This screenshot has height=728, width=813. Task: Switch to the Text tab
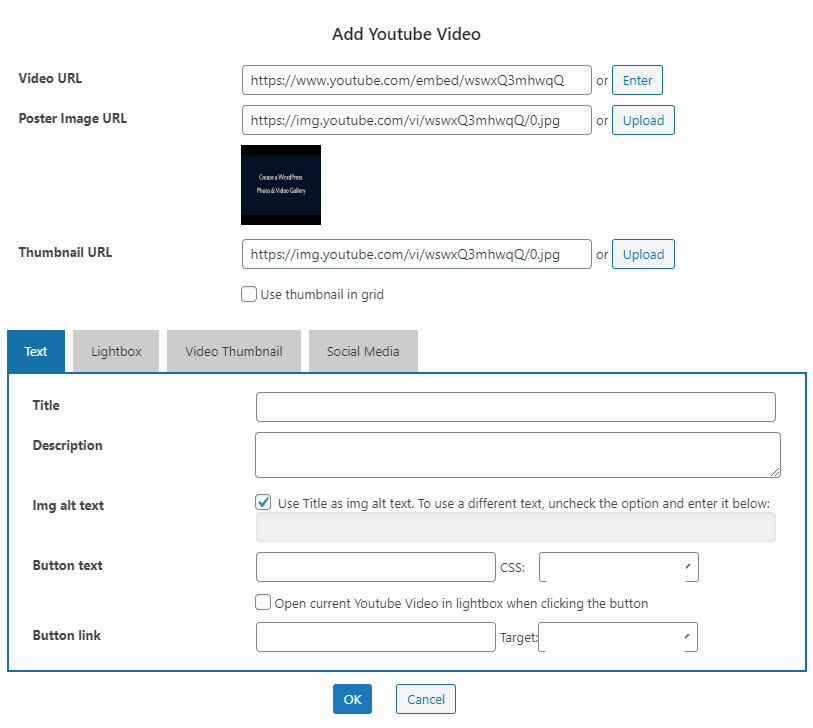click(x=36, y=351)
